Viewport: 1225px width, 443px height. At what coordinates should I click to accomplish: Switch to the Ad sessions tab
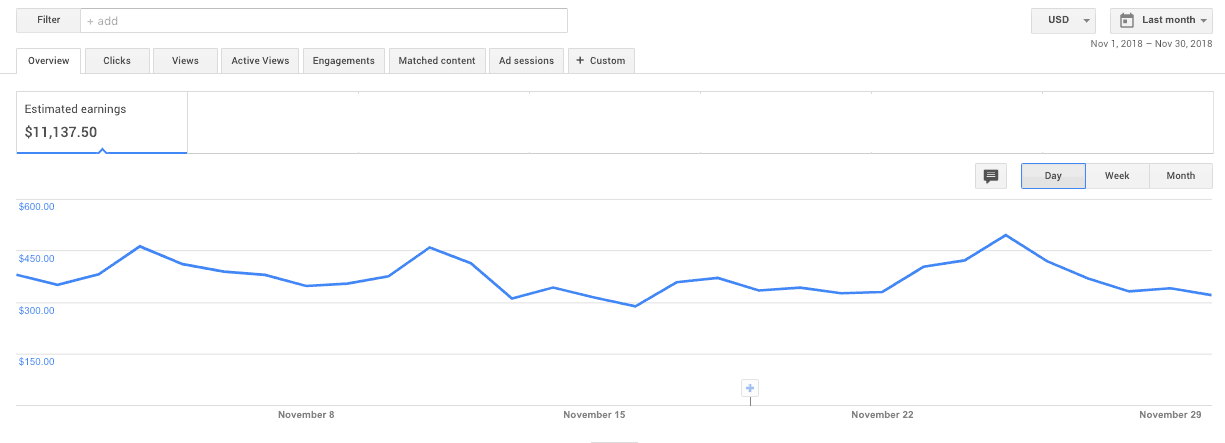pos(526,61)
